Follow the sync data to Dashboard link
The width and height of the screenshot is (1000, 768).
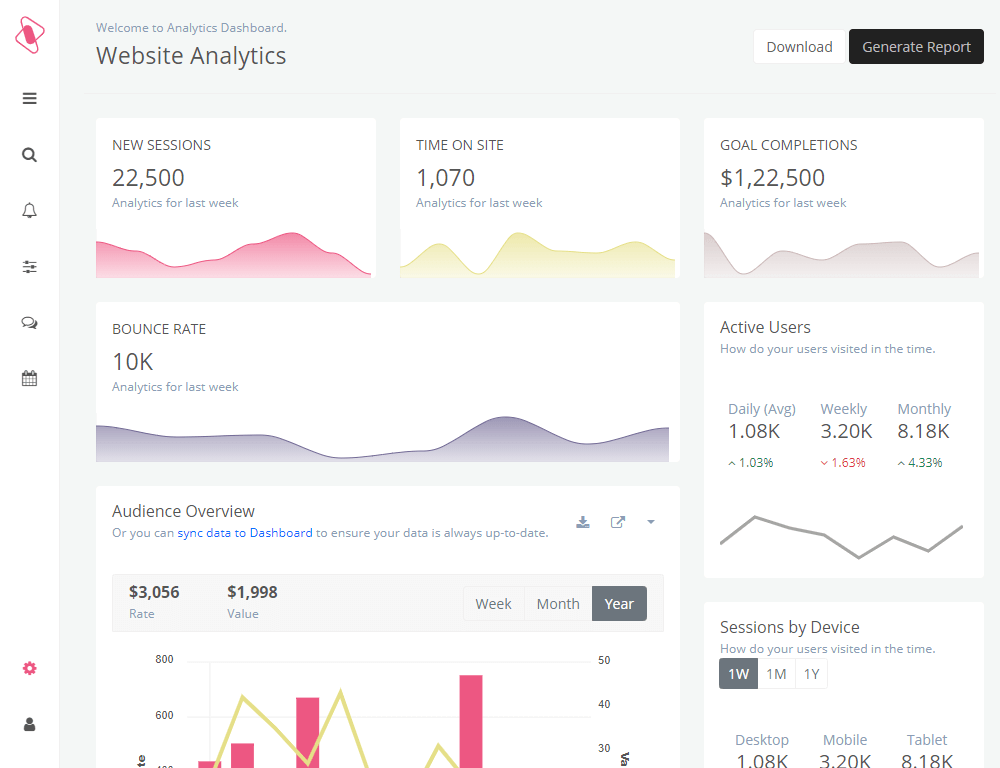245,533
